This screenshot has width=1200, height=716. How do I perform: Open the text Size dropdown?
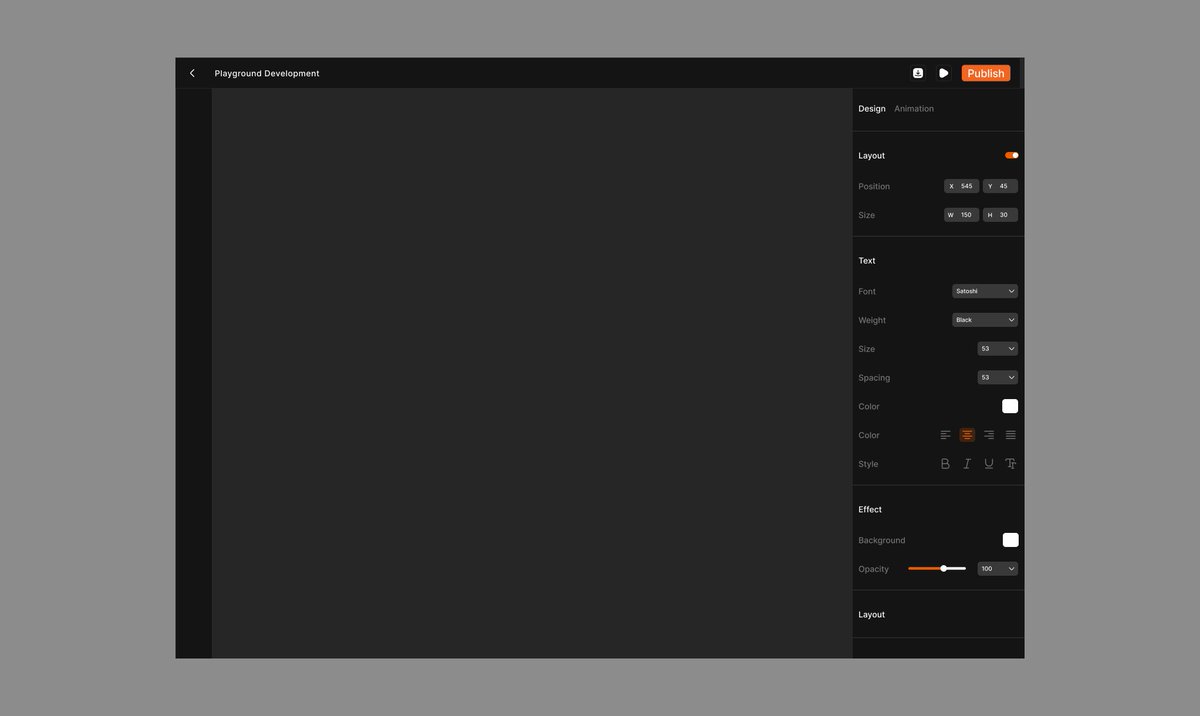(998, 349)
